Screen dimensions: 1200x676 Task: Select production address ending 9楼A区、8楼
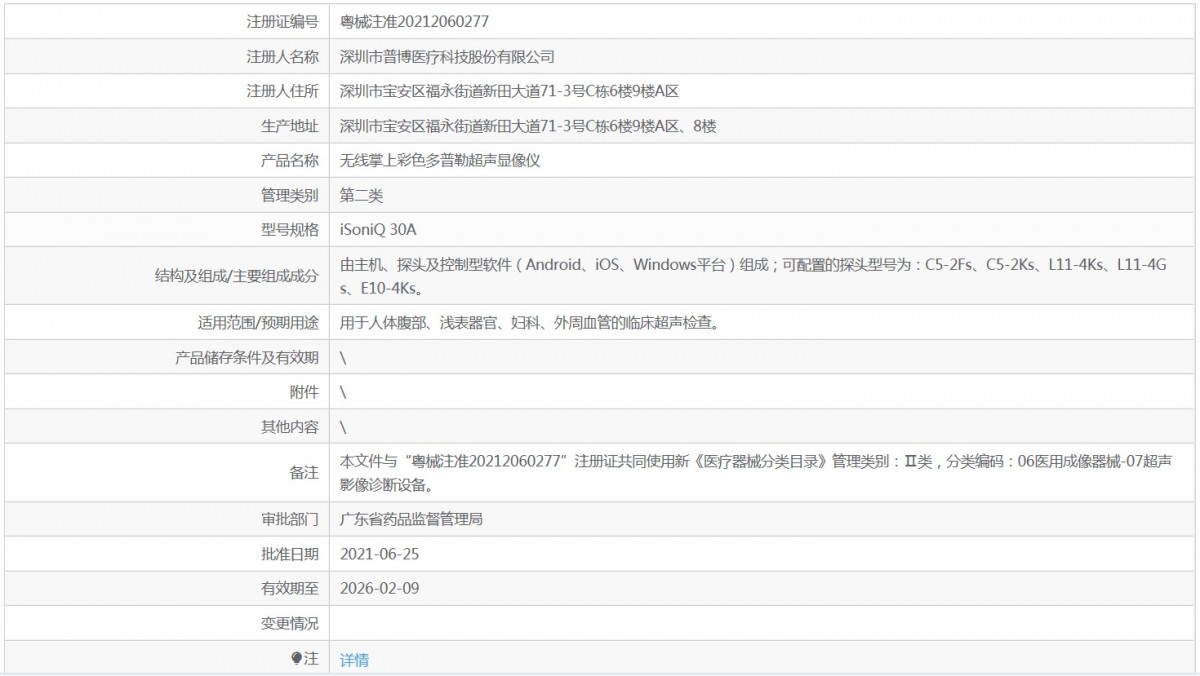coord(528,126)
